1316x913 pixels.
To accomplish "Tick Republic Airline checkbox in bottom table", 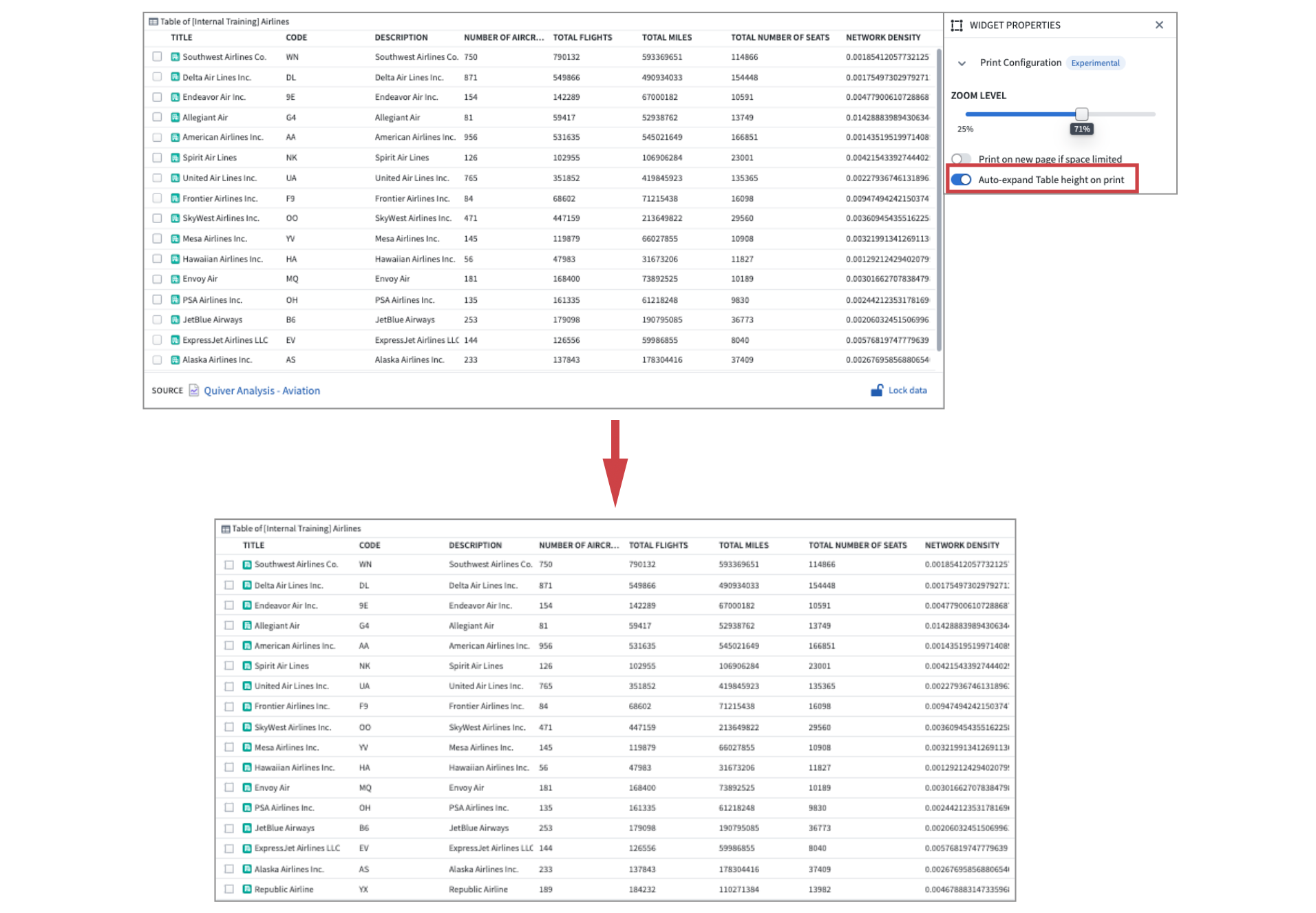I will click(229, 889).
